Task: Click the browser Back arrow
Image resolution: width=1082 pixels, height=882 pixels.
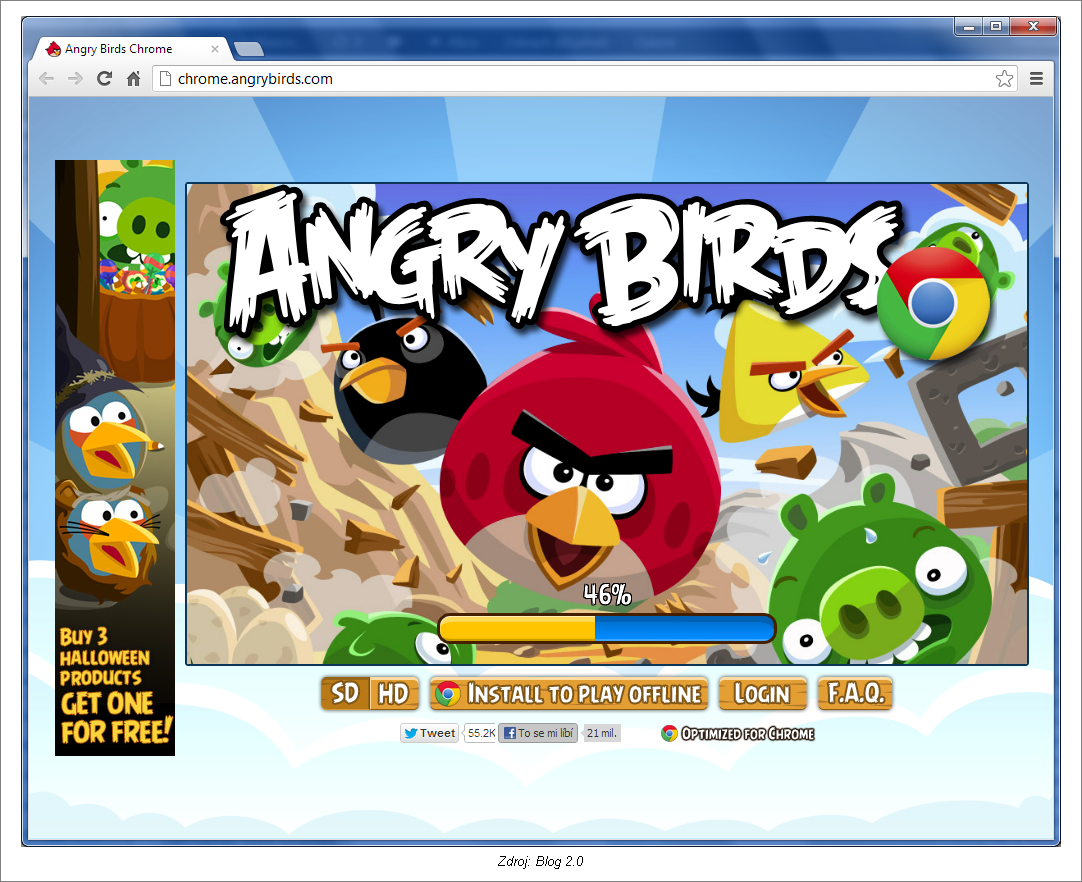Action: pyautogui.click(x=46, y=79)
